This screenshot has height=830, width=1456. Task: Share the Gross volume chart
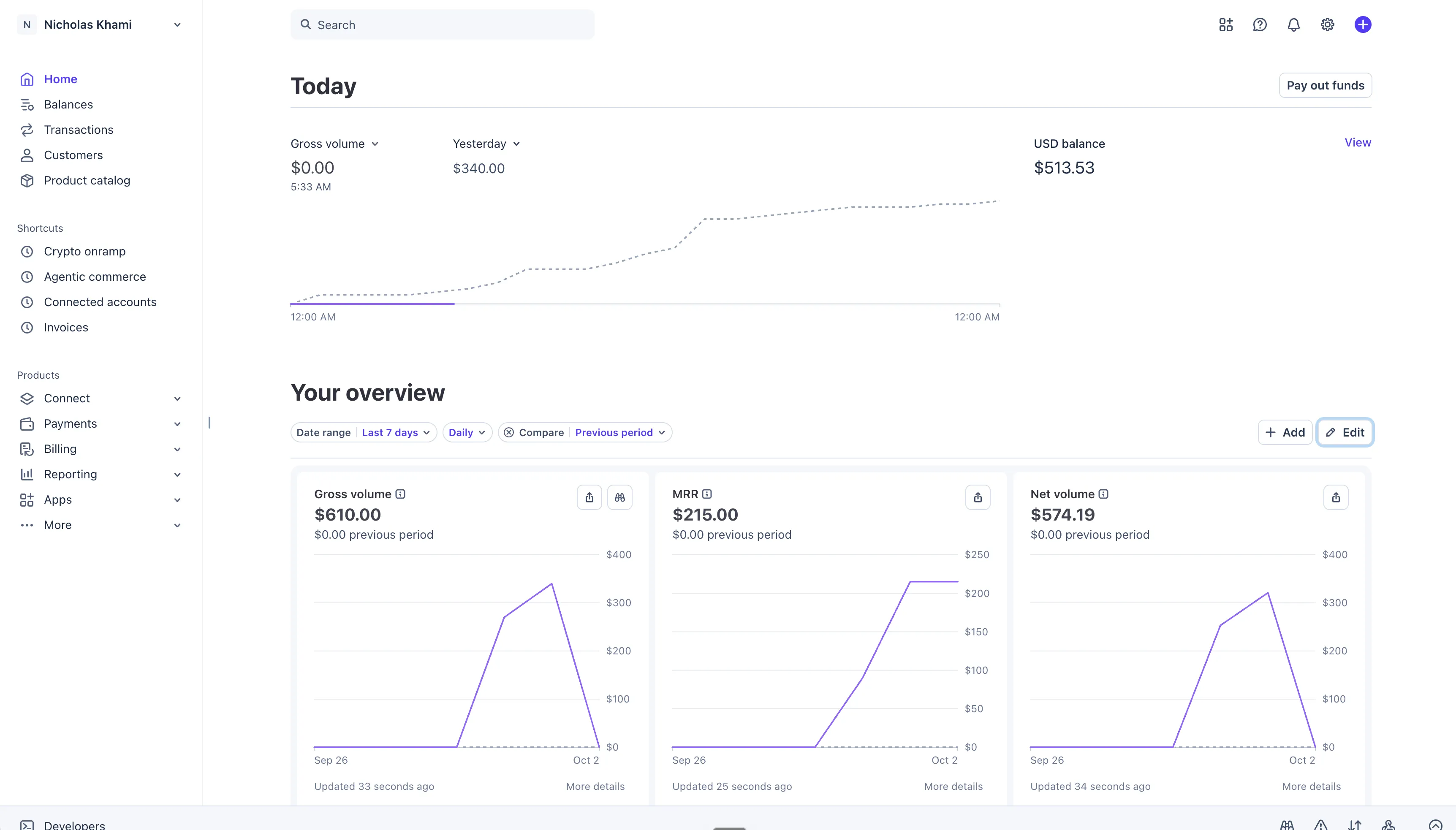point(589,498)
